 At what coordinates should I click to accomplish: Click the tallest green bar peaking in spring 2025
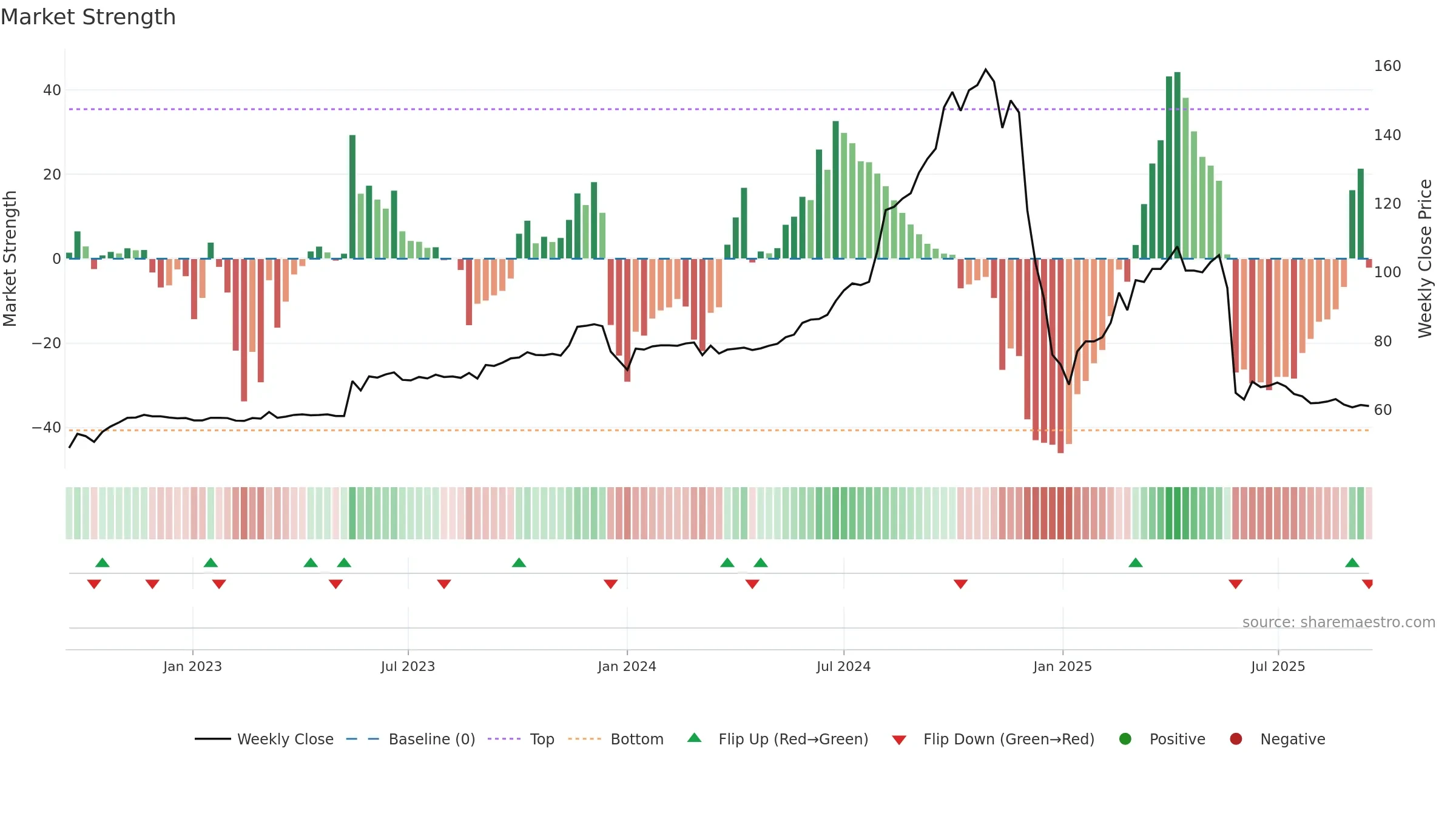(x=1177, y=165)
